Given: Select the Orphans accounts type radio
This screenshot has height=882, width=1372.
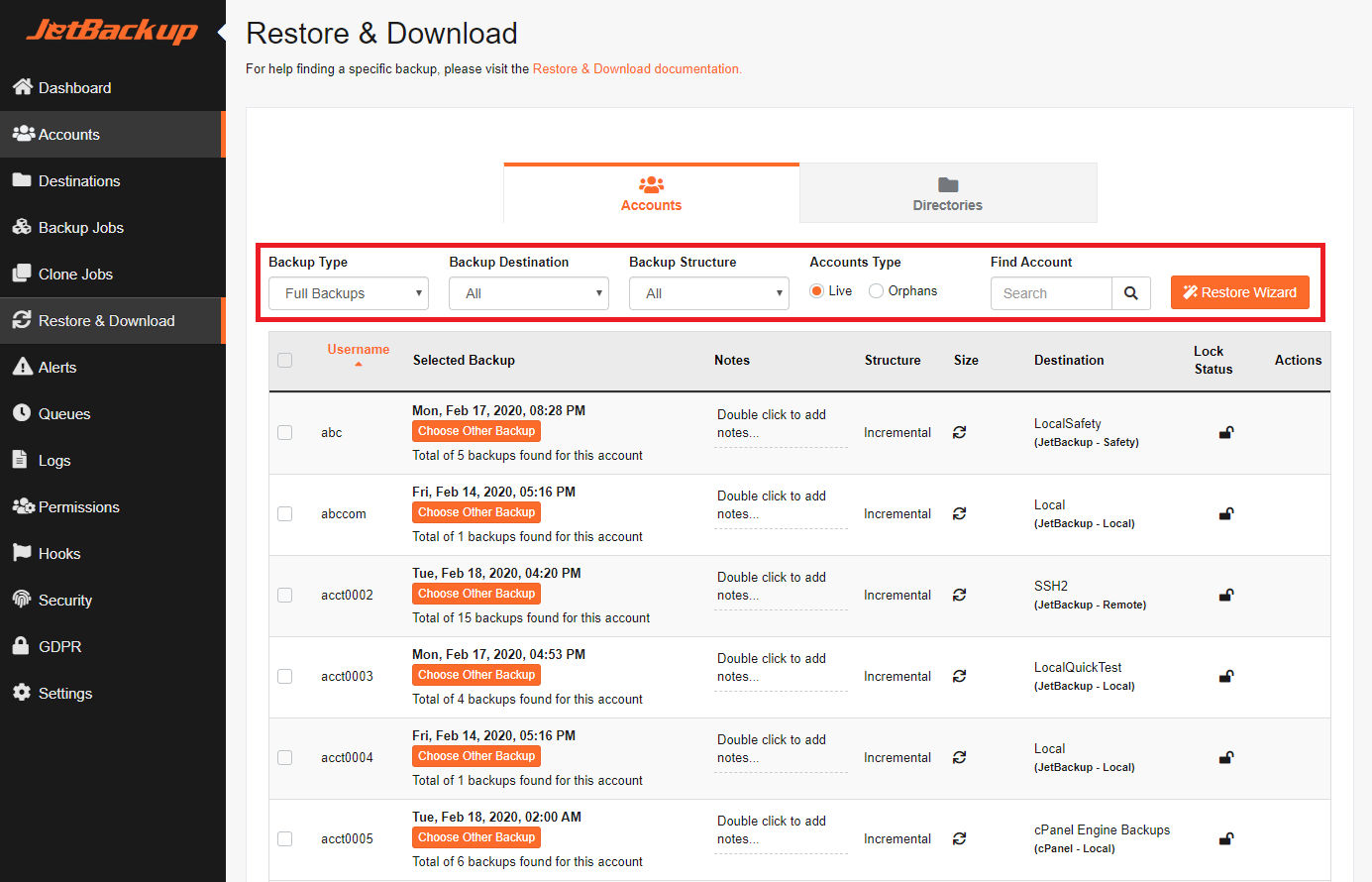Looking at the screenshot, I should coord(876,290).
